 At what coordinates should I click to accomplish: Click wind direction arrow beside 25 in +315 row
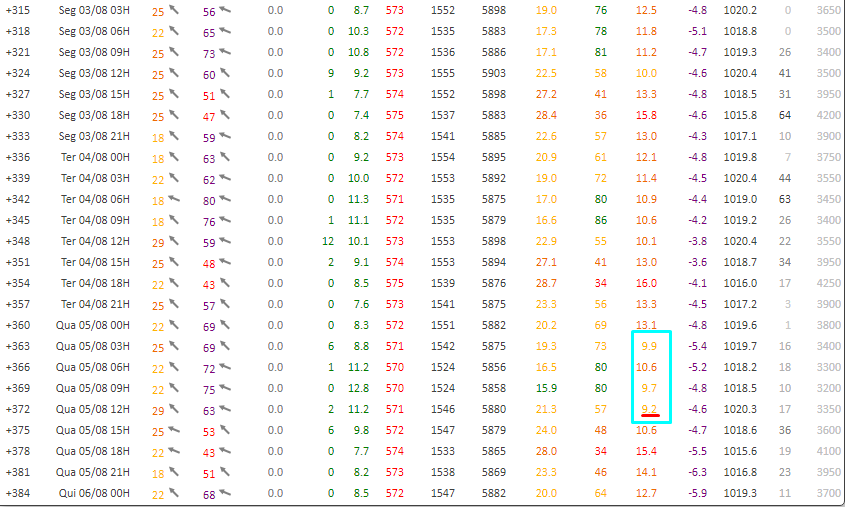point(174,10)
